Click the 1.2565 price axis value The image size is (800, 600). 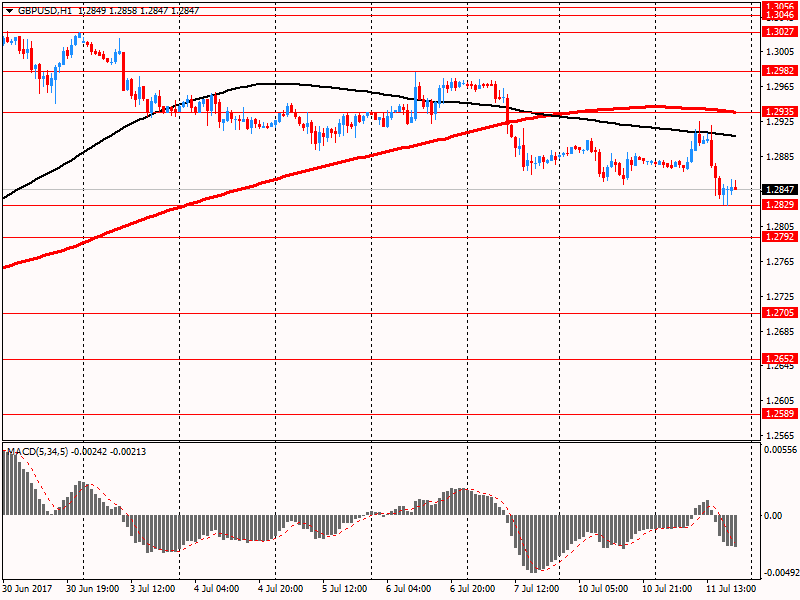tap(780, 436)
